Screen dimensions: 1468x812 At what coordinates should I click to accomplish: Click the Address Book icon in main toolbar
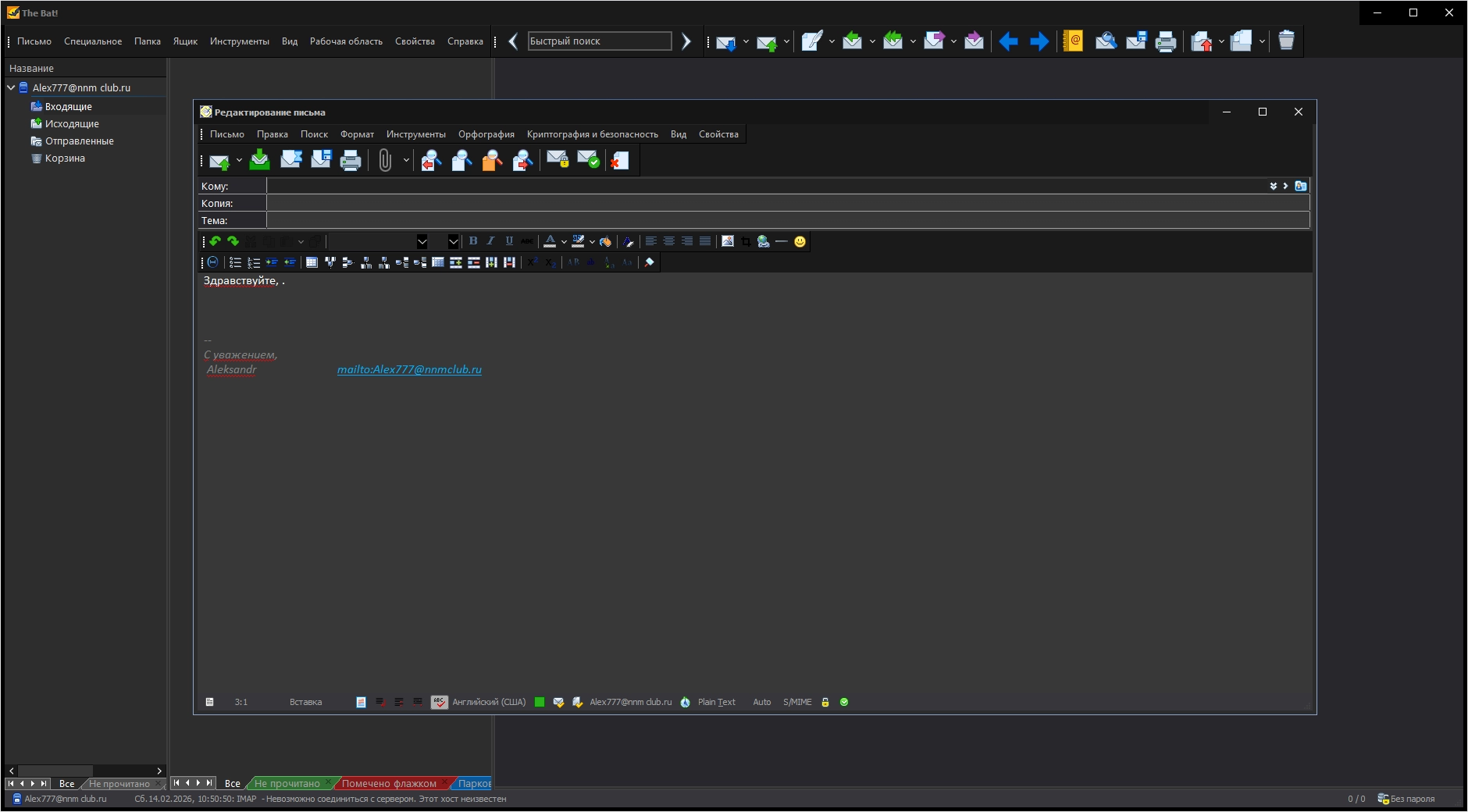[x=1073, y=41]
